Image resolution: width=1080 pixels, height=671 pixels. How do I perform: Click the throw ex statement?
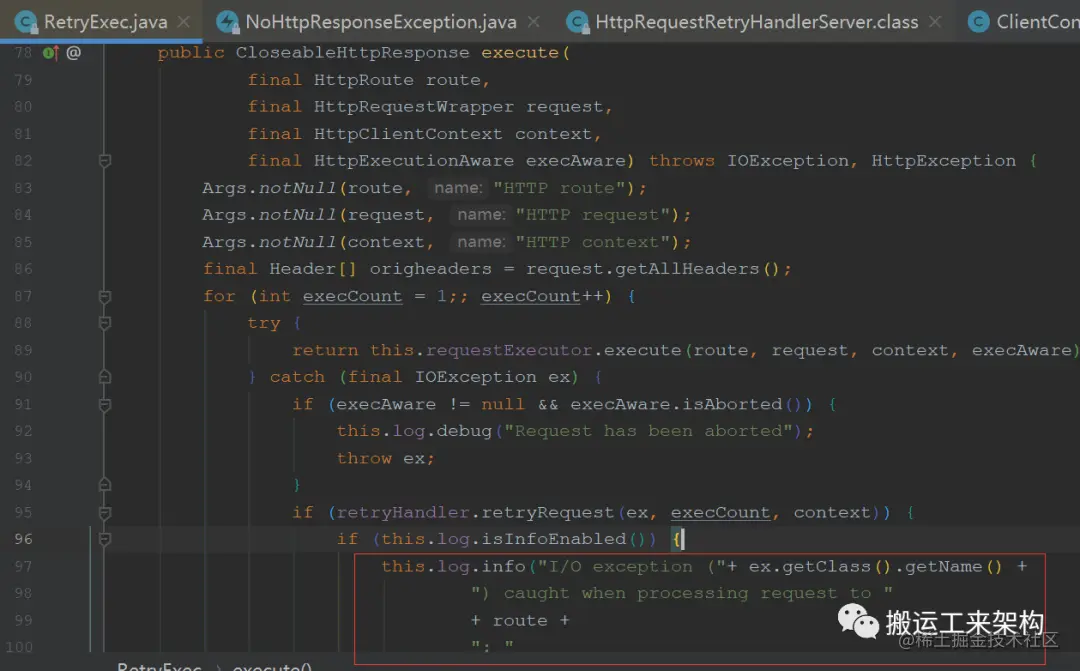(x=385, y=458)
